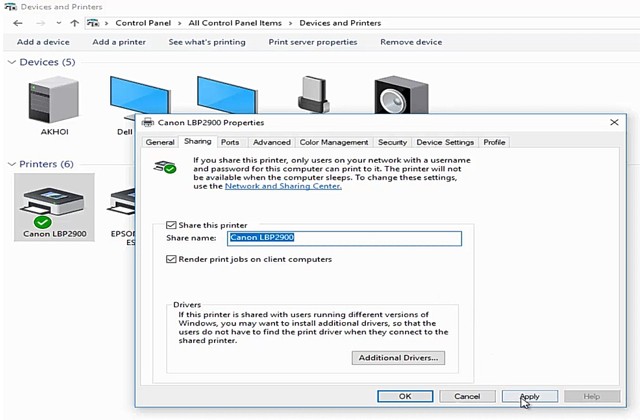The height and width of the screenshot is (420, 640).
Task: Click the shared printer icon in Sharing tab
Action: [x=164, y=167]
